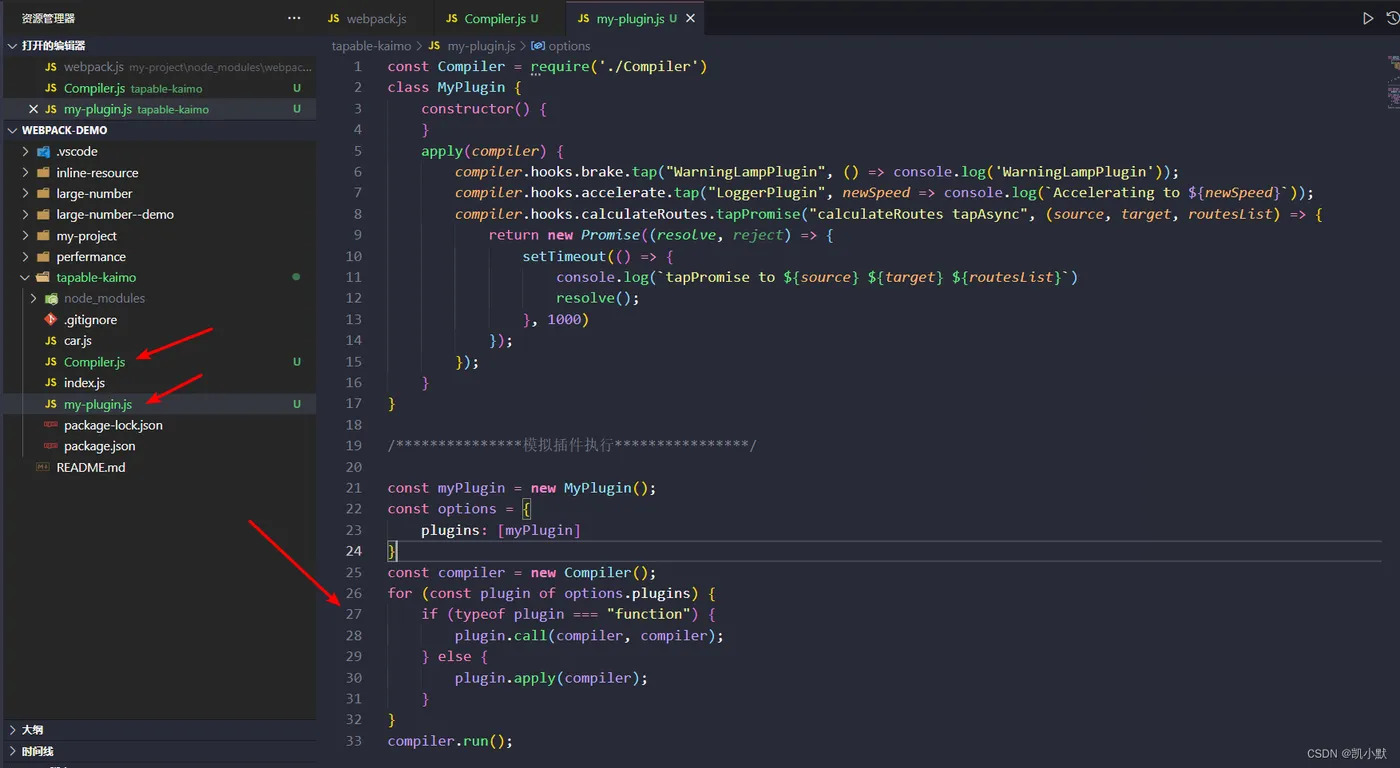Click the git icon beside .gitignore

(51, 320)
